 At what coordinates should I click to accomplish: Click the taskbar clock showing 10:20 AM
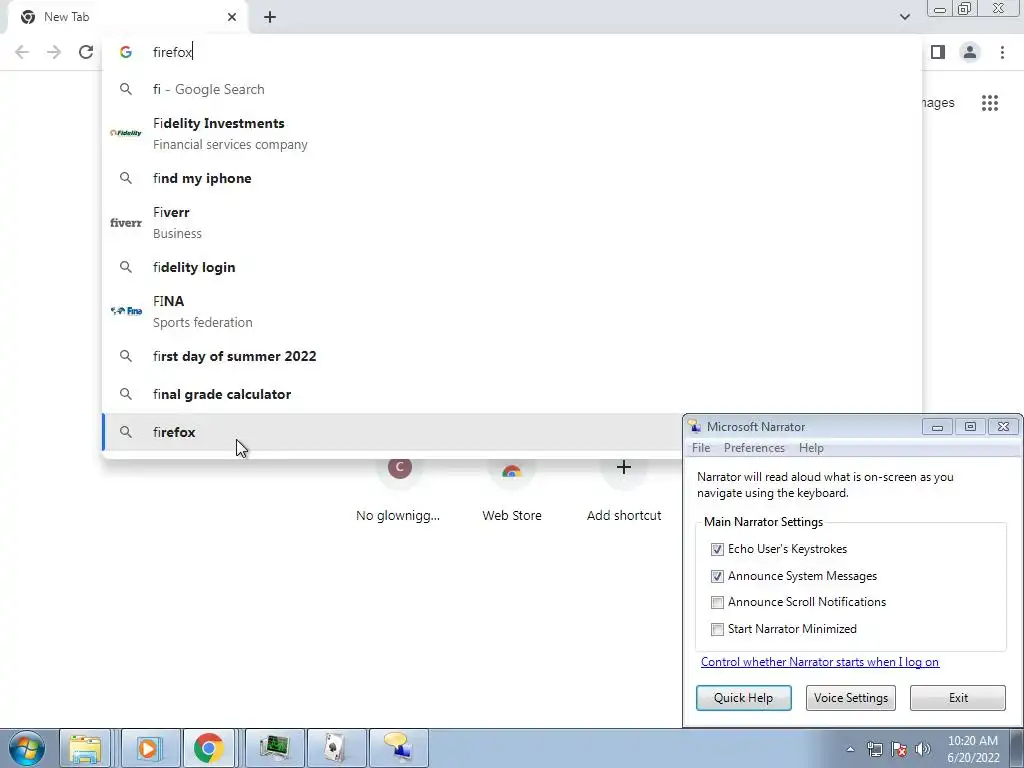click(973, 749)
